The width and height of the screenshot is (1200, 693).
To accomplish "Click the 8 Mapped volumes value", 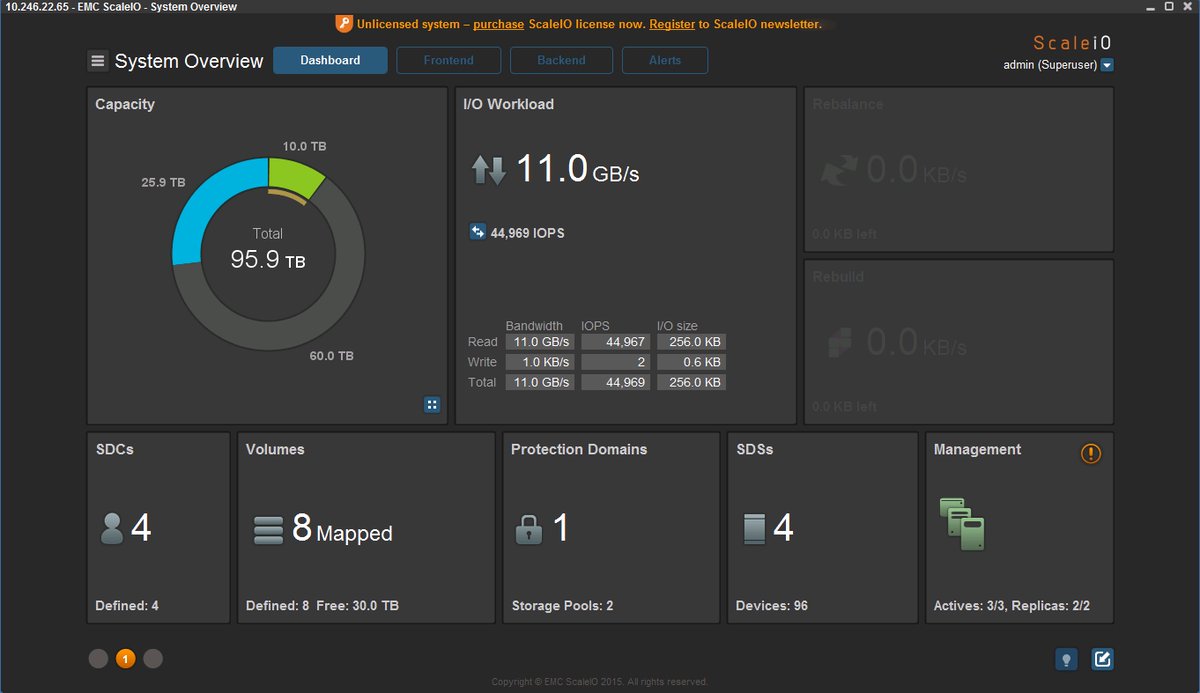I will coord(342,529).
